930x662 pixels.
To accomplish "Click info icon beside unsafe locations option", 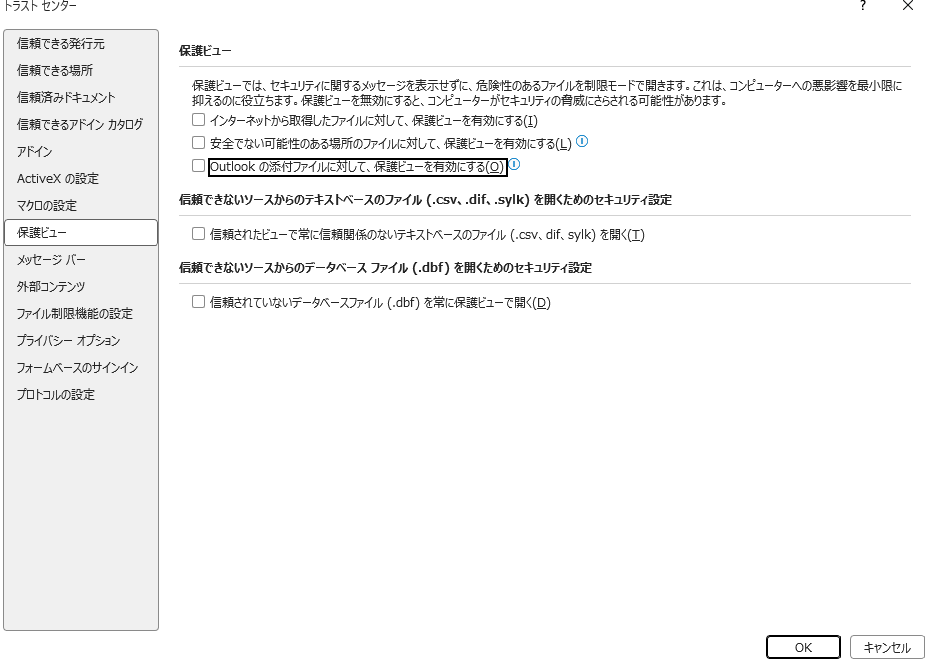I will (582, 142).
